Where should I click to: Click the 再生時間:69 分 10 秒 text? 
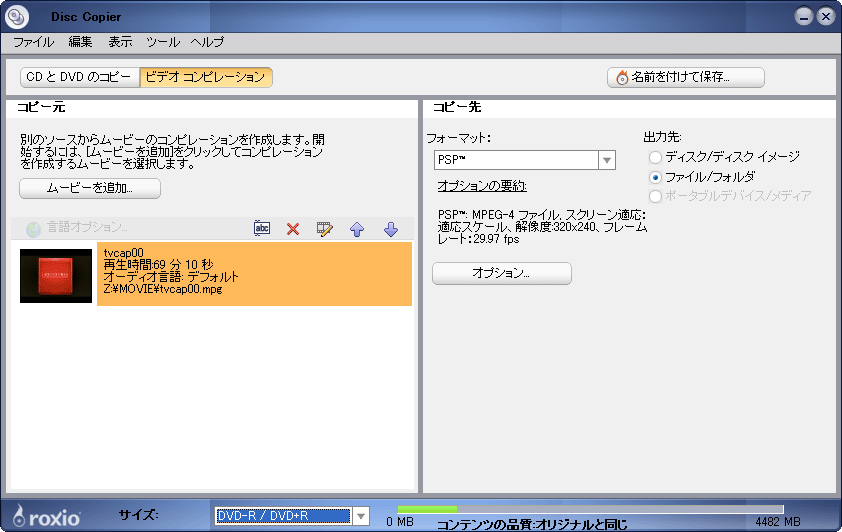pyautogui.click(x=158, y=265)
